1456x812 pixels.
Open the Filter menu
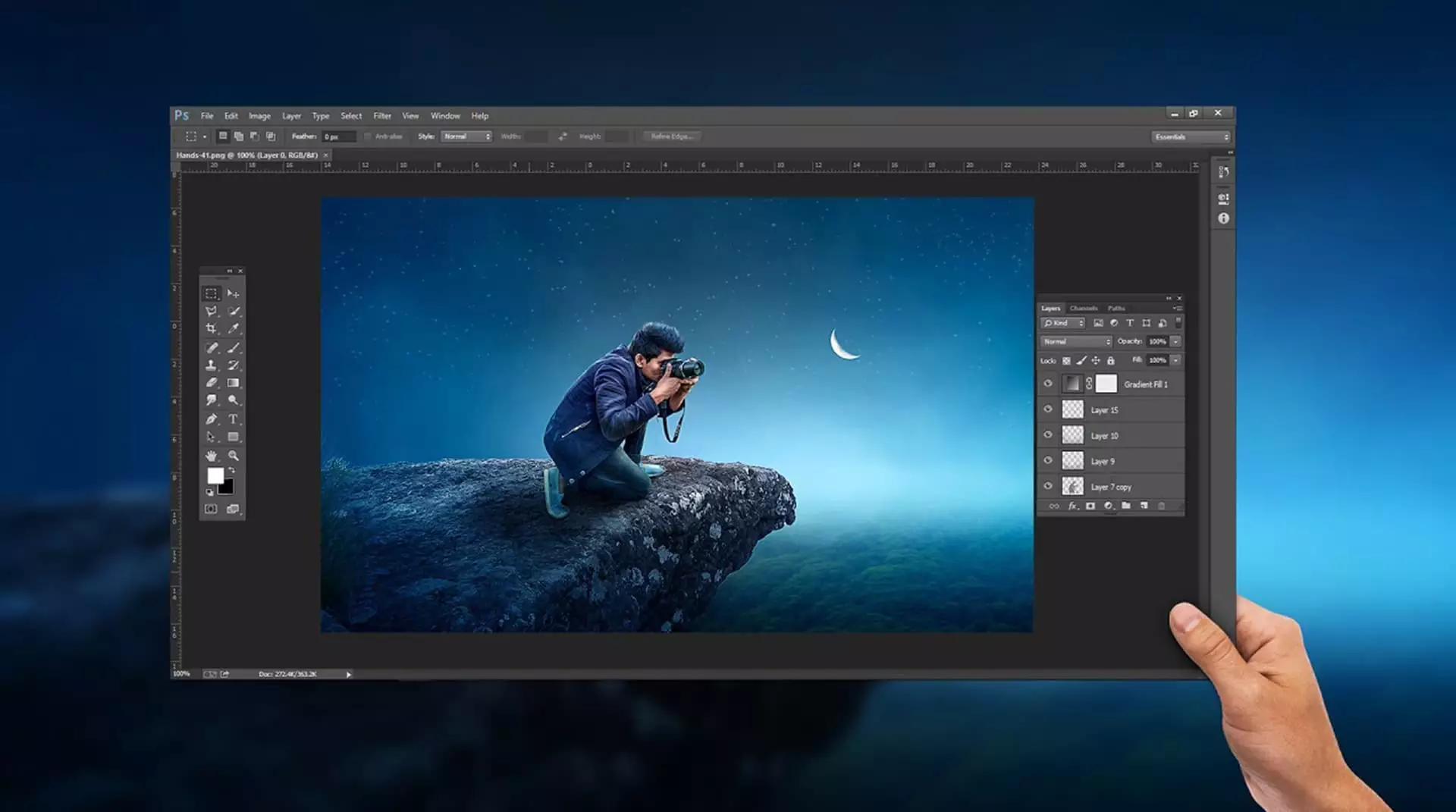pos(382,116)
